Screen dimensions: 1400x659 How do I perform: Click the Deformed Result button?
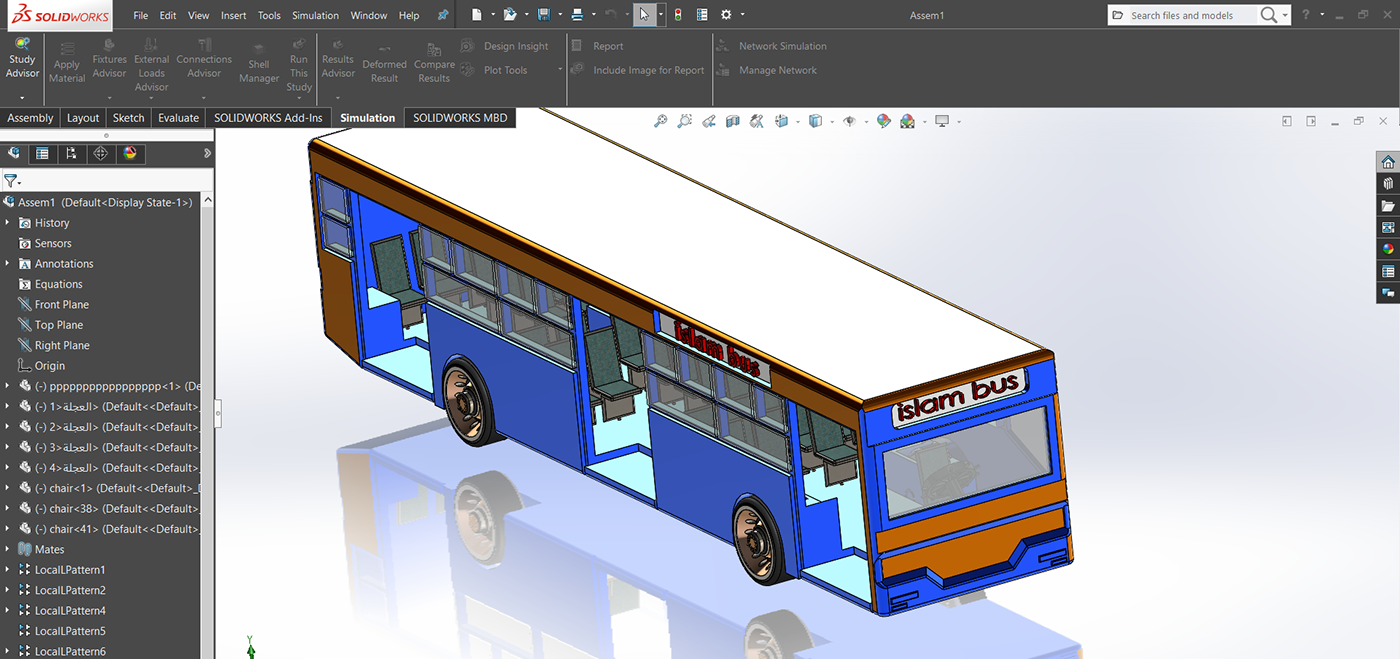pos(384,63)
